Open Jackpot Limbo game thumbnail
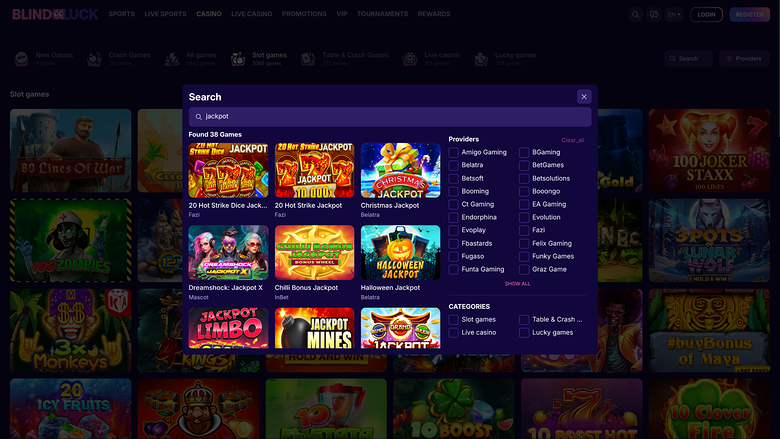Image resolution: width=780 pixels, height=439 pixels. pyautogui.click(x=228, y=328)
